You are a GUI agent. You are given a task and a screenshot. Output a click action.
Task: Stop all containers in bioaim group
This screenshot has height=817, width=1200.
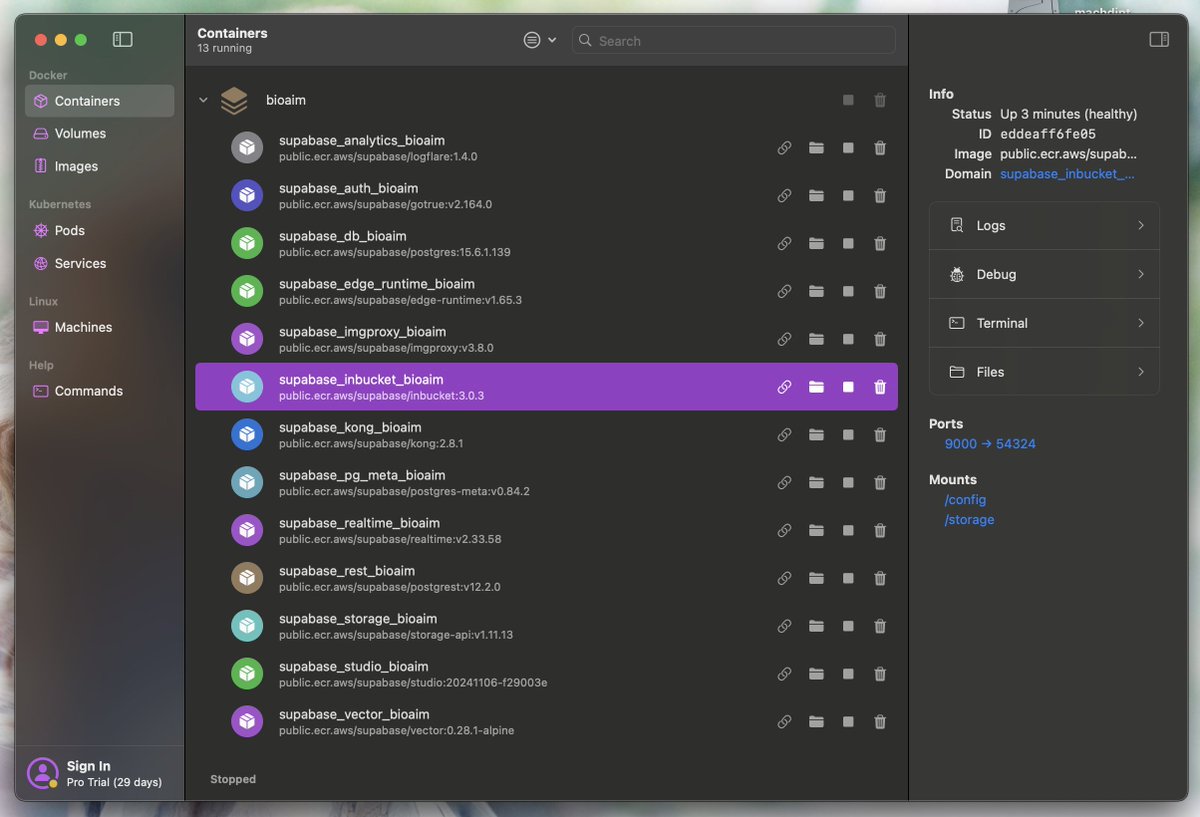(848, 100)
